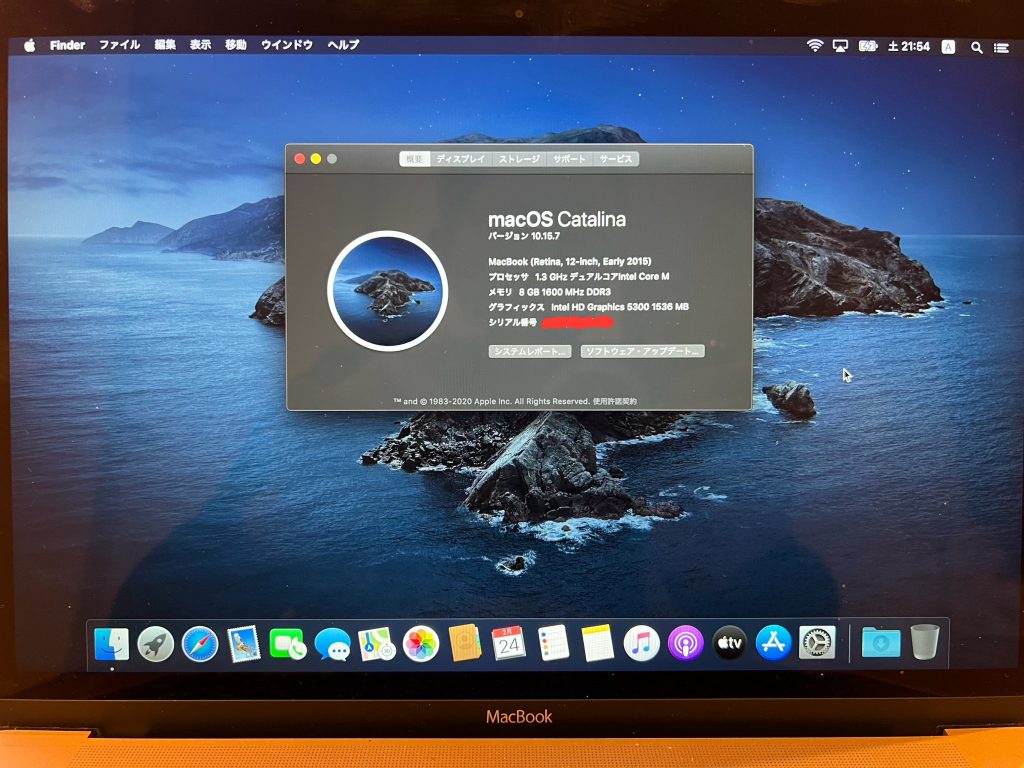Click the ソフトウェア・アップデート button

click(x=643, y=352)
